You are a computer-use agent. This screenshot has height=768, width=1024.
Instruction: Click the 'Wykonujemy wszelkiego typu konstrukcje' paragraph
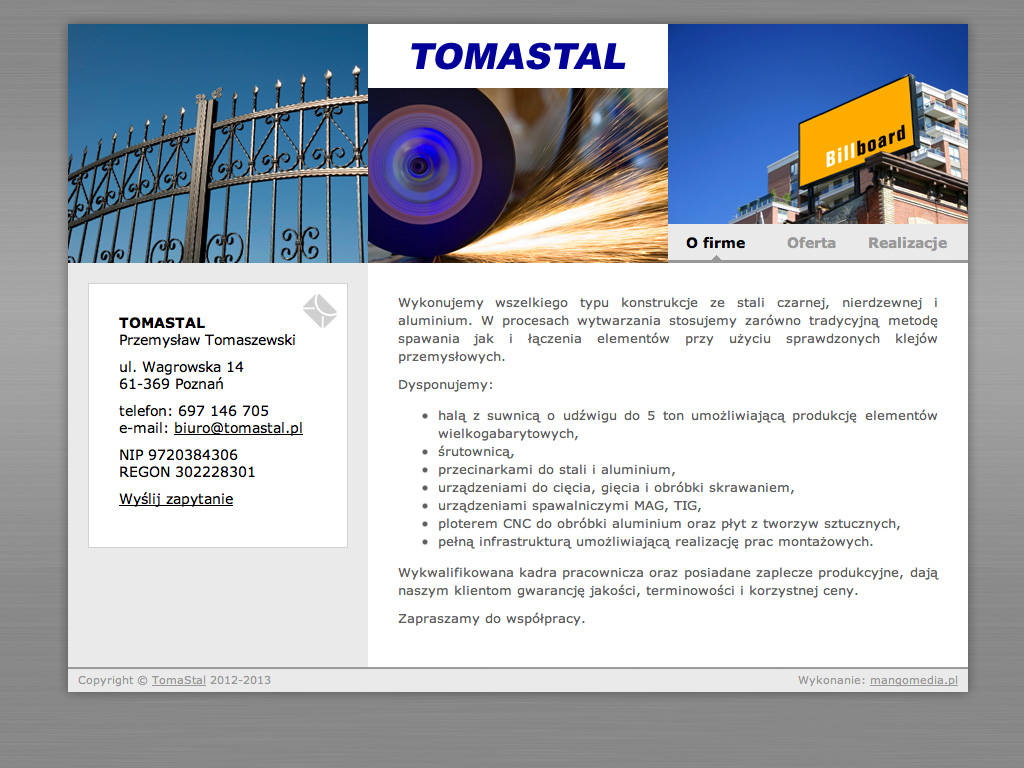coord(668,330)
